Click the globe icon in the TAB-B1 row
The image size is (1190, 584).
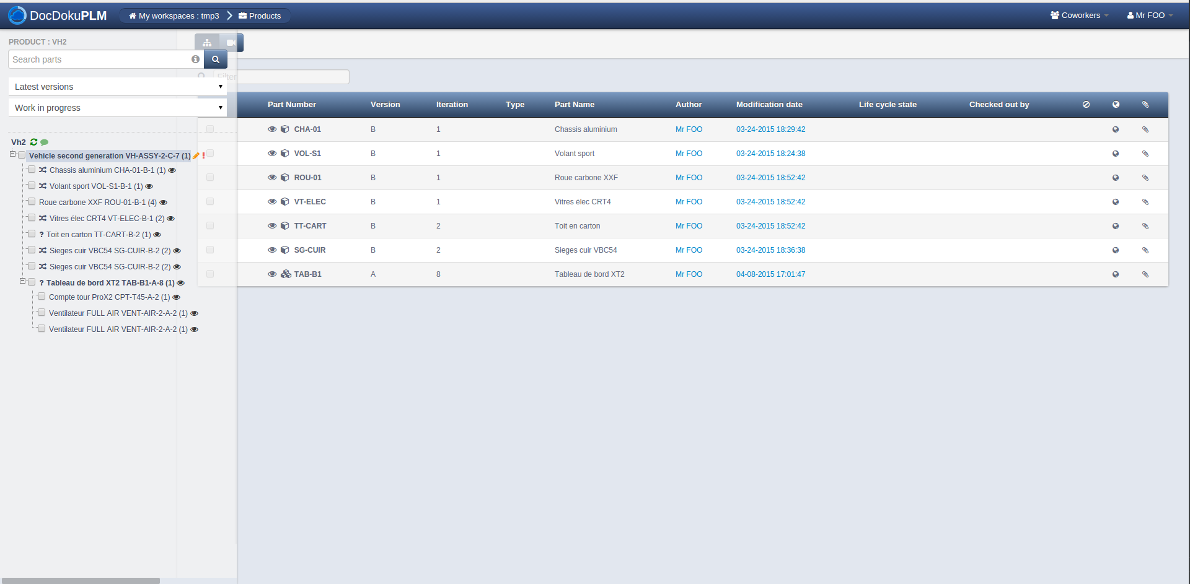pyautogui.click(x=1116, y=274)
